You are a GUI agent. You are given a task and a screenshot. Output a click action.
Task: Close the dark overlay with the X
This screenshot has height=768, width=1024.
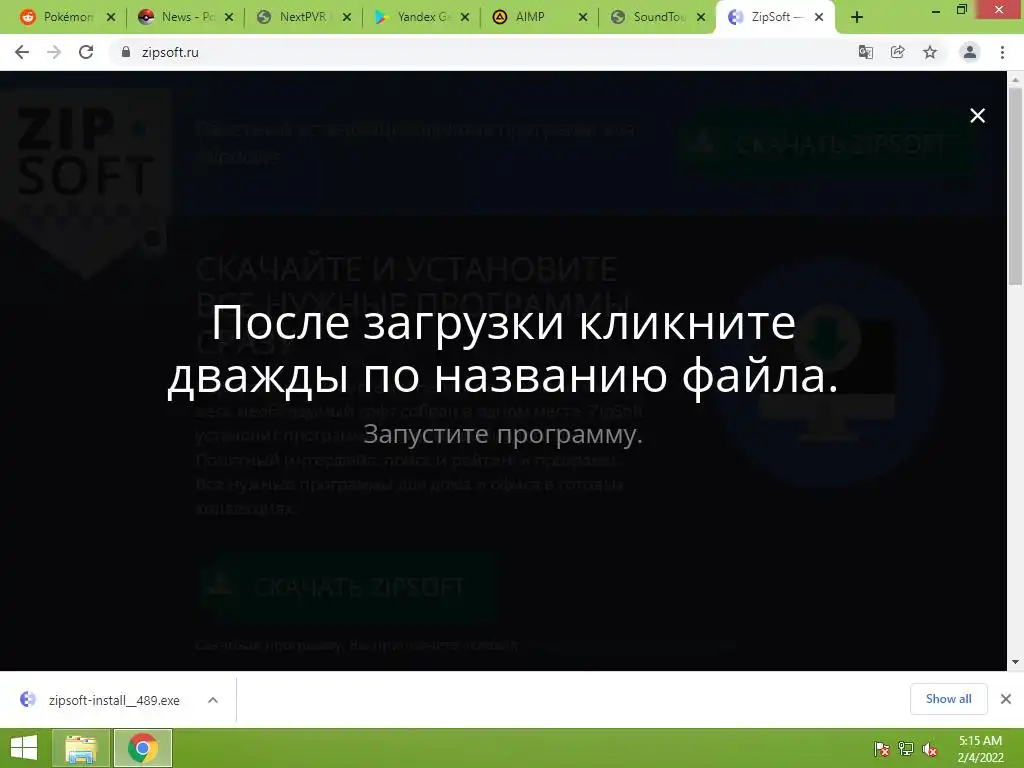point(977,116)
